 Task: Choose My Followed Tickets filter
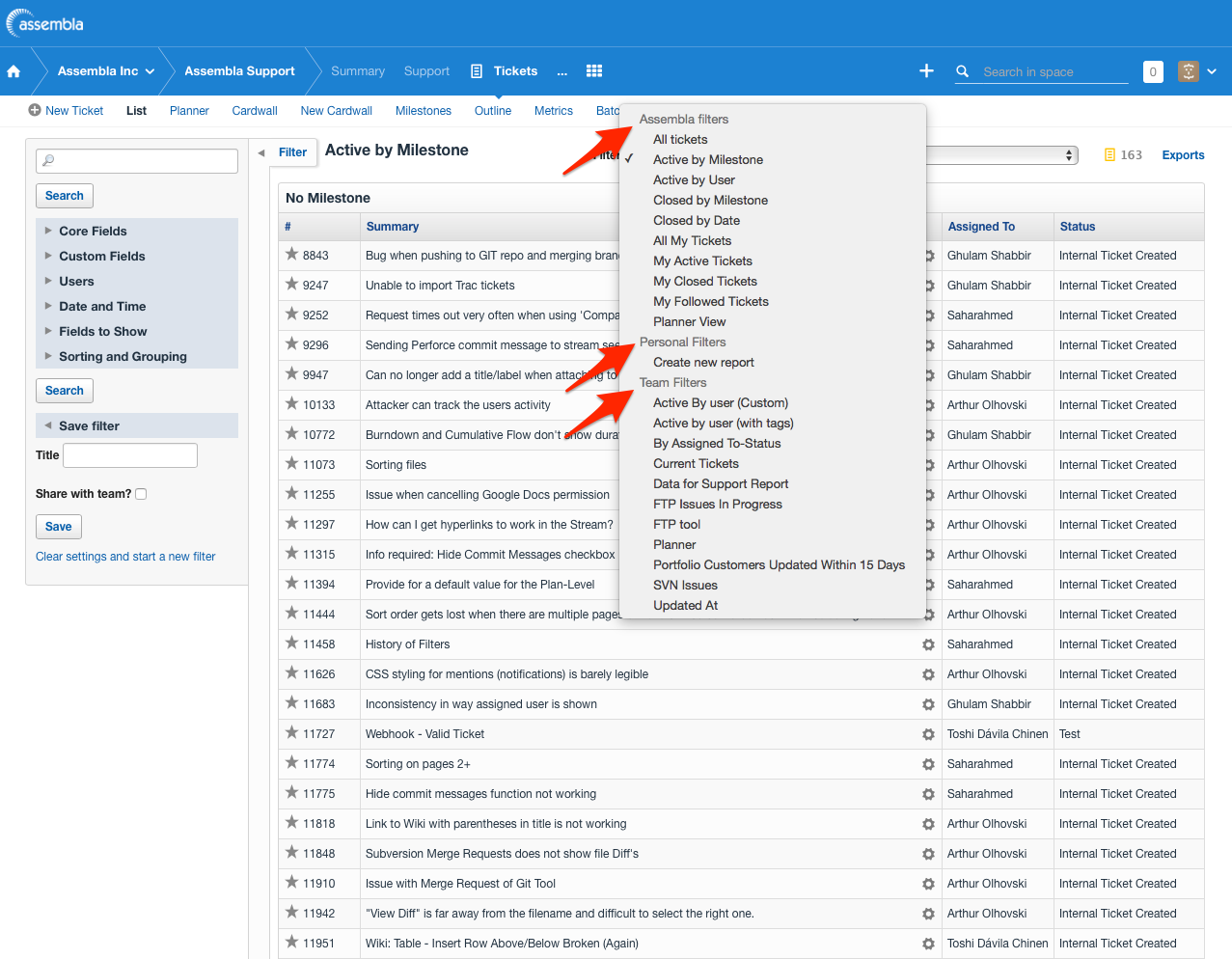point(711,301)
